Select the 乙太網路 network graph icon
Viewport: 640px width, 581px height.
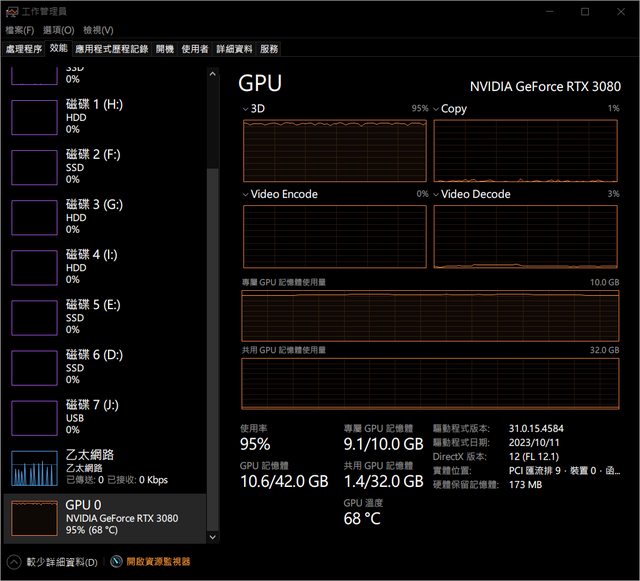pyautogui.click(x=34, y=468)
